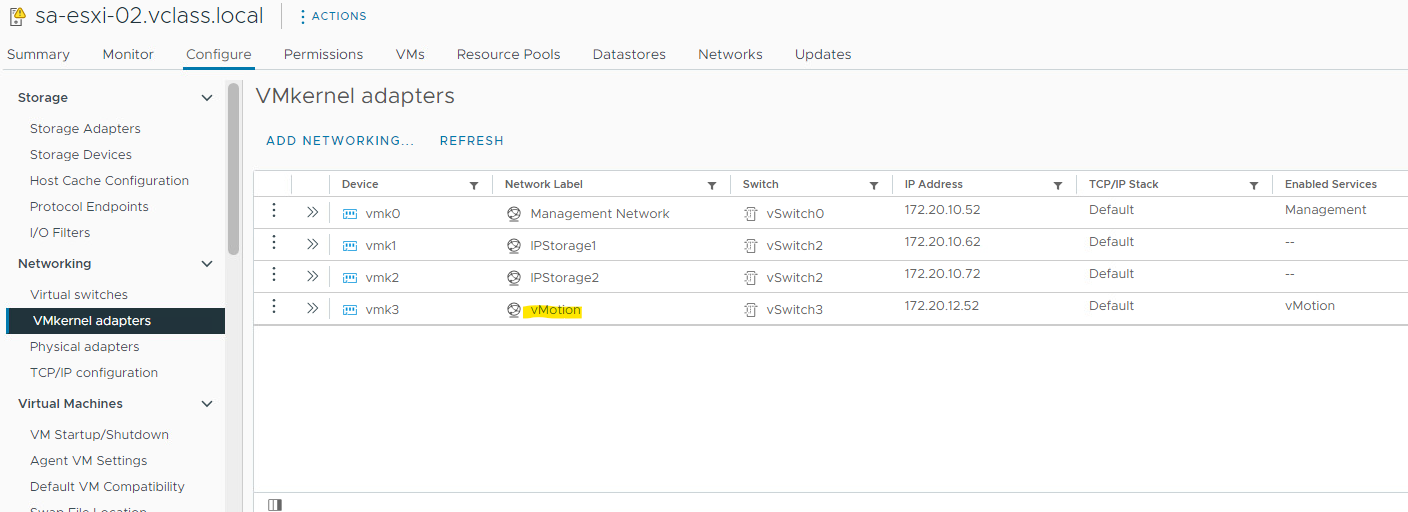Click the Management Network port group icon

514,214
